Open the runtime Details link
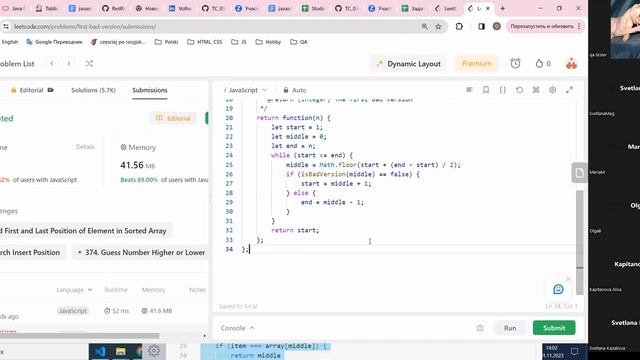This screenshot has height=360, width=640. tap(85, 147)
